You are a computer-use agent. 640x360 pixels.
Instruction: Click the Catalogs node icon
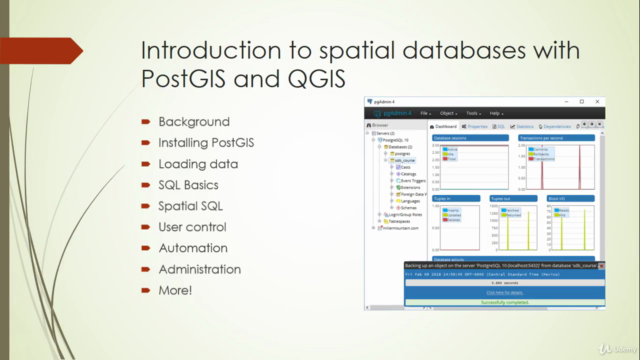[398, 174]
